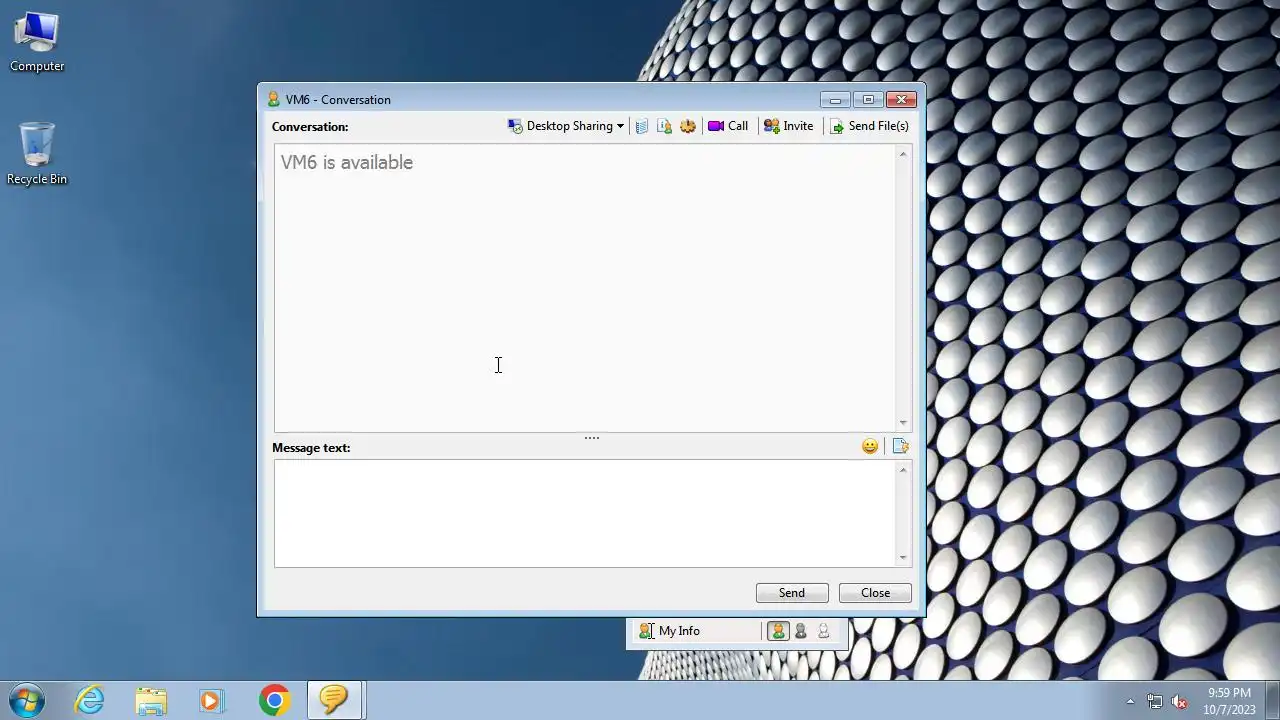This screenshot has width=1280, height=720.
Task: Click conversation pane scroll-up arrow
Action: tap(903, 154)
